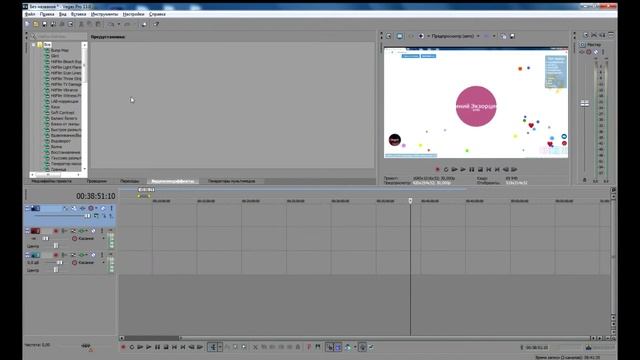Open the Вид menu
640x360 pixels.
62,14
